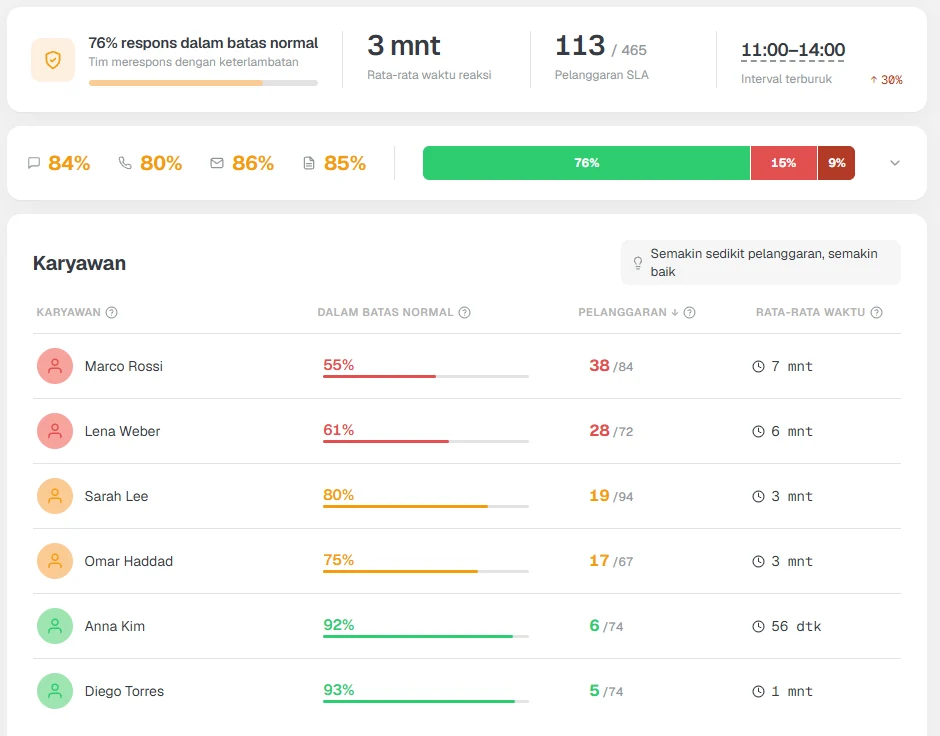Expand the channel breakdown chevron
This screenshot has width=940, height=736.
(x=895, y=163)
